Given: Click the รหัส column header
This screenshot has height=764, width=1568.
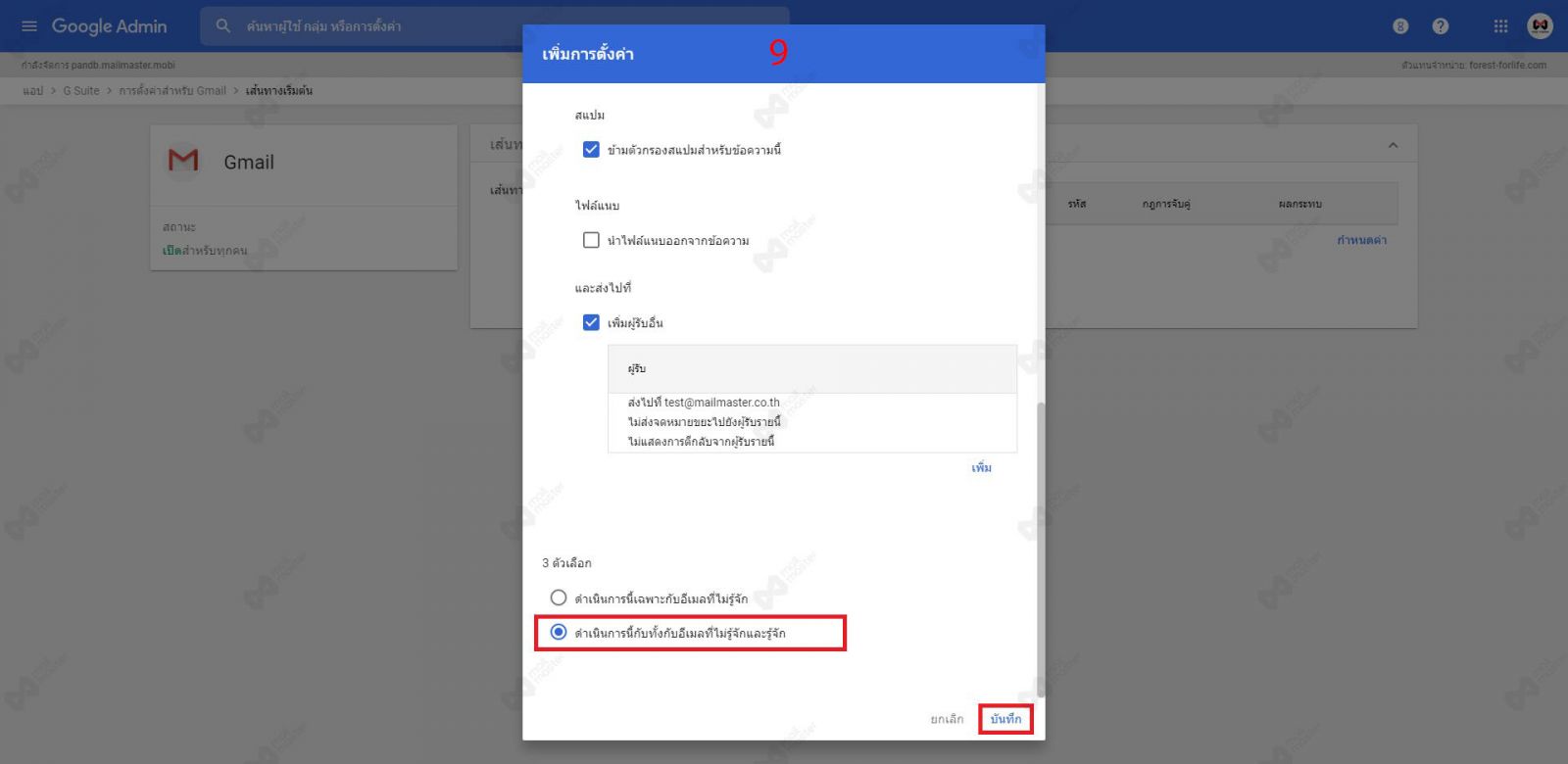Looking at the screenshot, I should click(x=1077, y=204).
